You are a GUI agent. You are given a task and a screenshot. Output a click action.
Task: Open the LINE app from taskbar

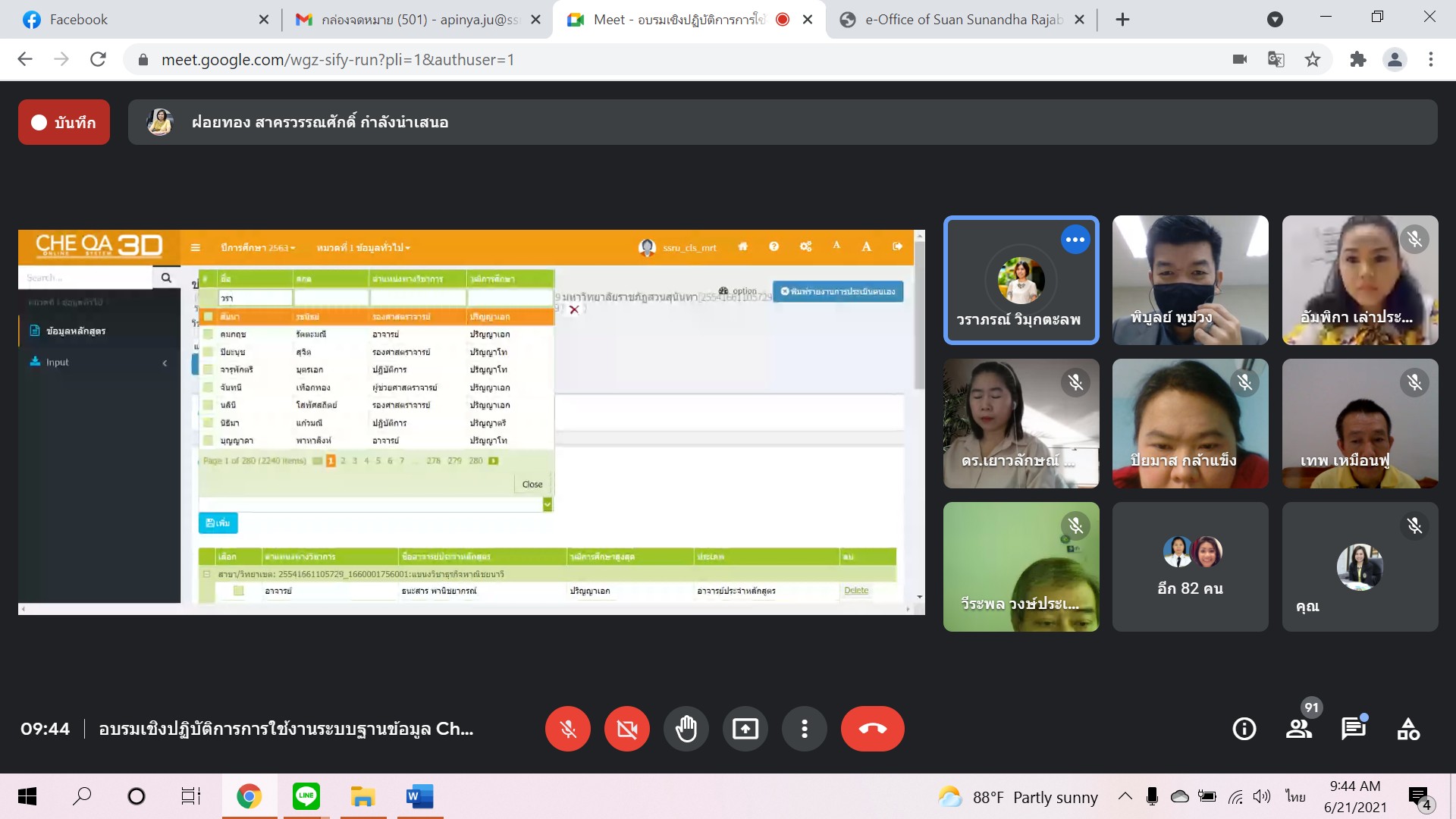tap(306, 796)
